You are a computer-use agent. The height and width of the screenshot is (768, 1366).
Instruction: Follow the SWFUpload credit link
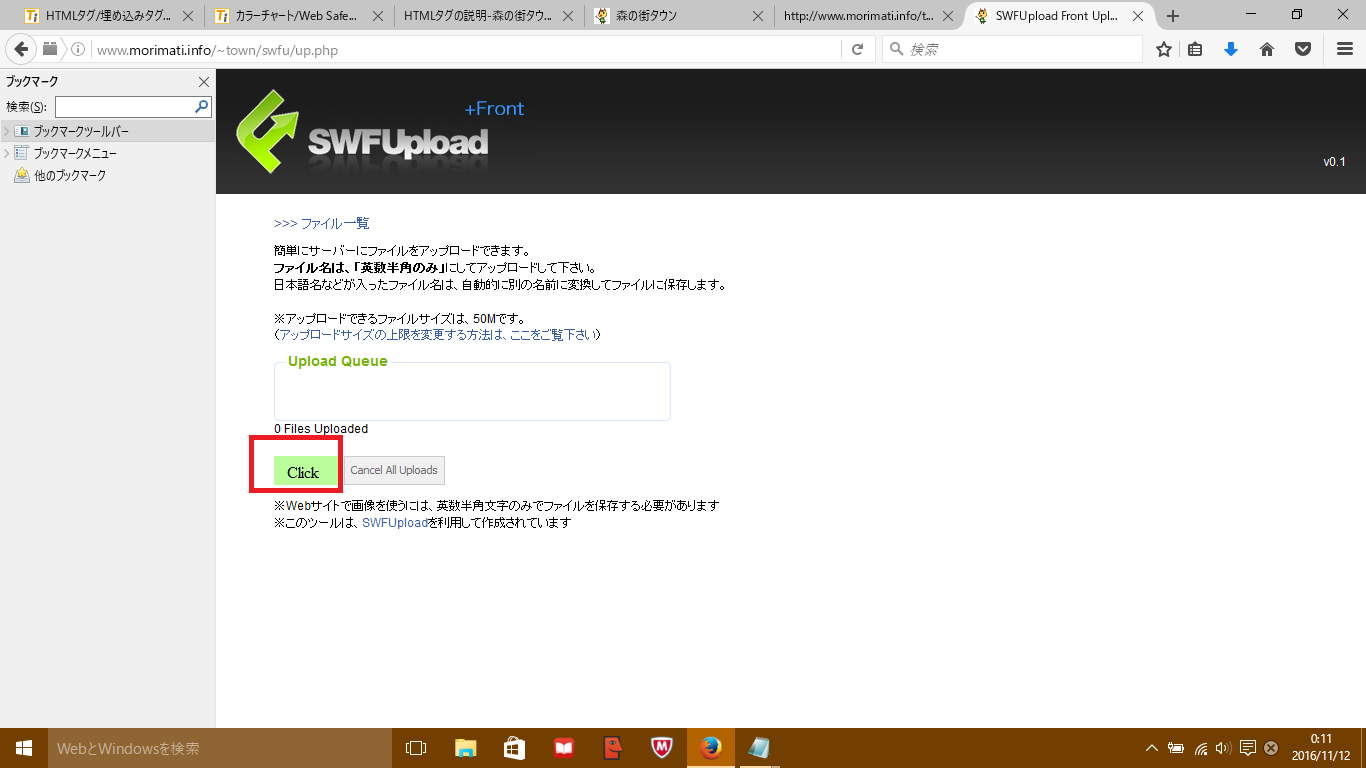[x=395, y=522]
